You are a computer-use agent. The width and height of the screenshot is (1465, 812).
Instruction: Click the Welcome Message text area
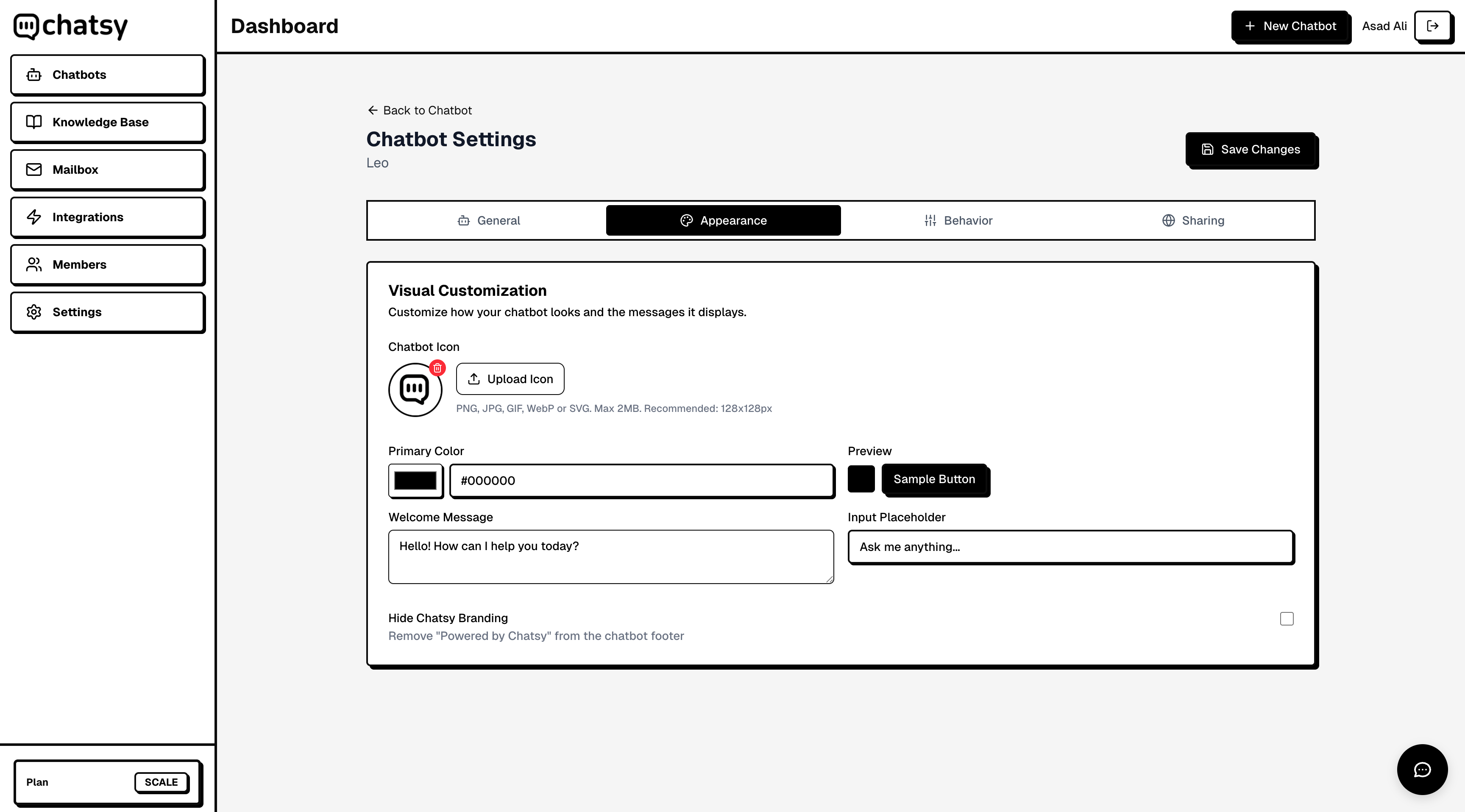611,557
